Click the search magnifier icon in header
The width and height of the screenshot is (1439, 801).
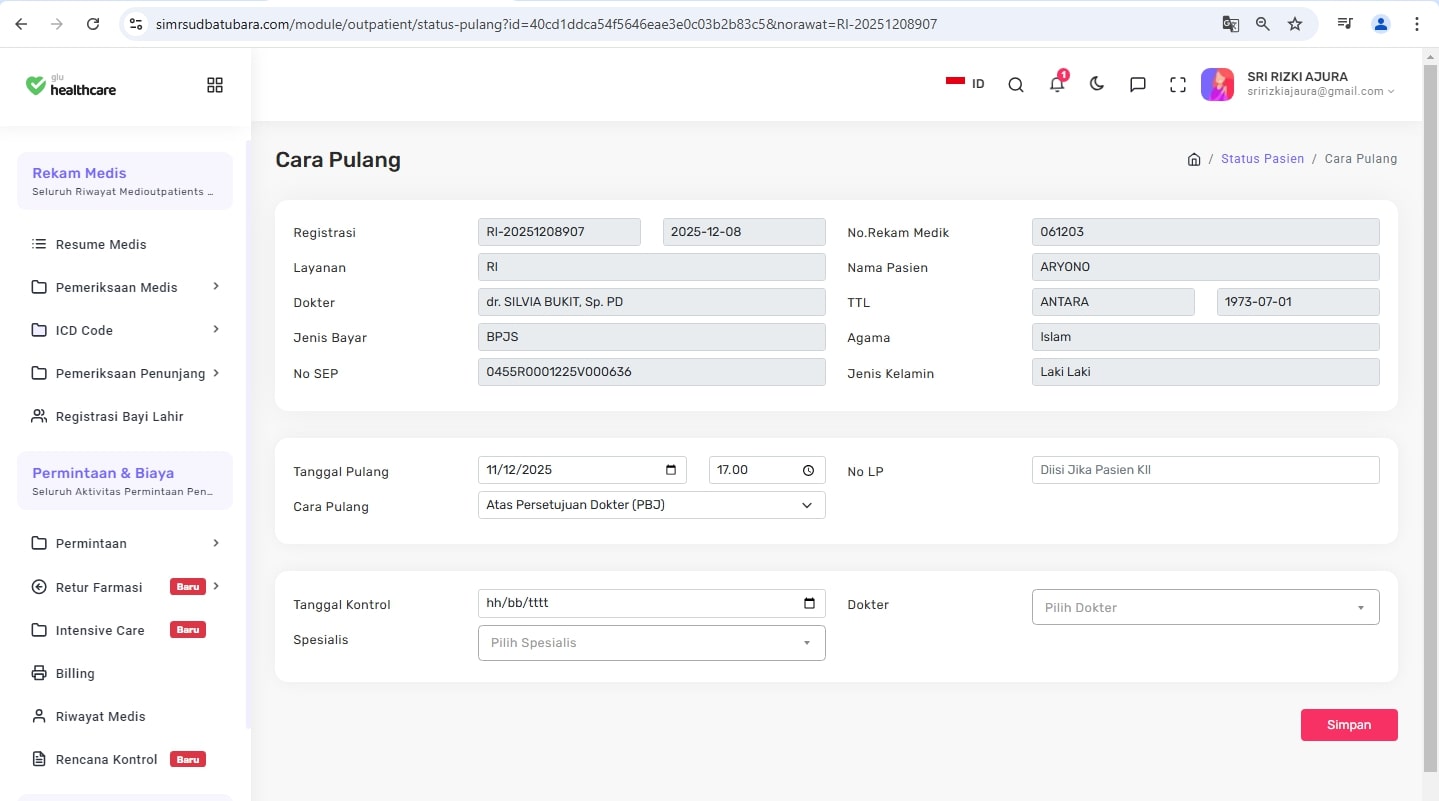[x=1016, y=85]
